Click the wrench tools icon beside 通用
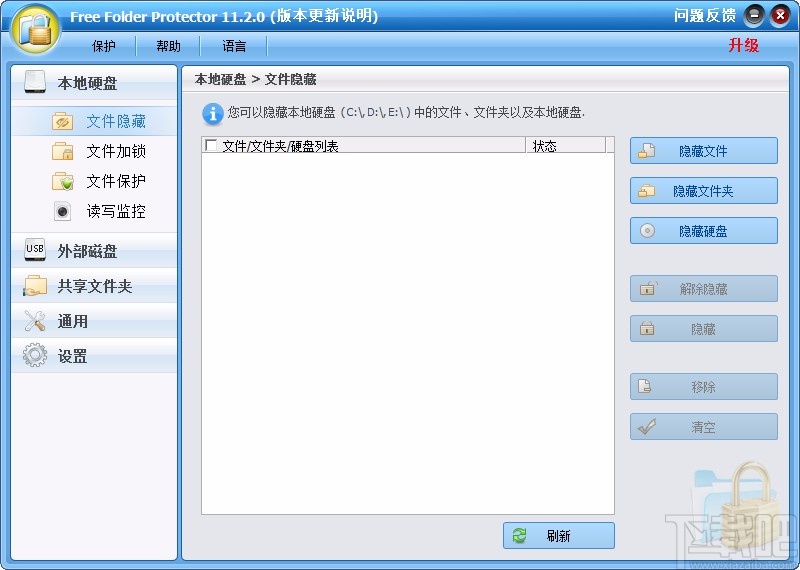The image size is (800, 570). (x=35, y=321)
